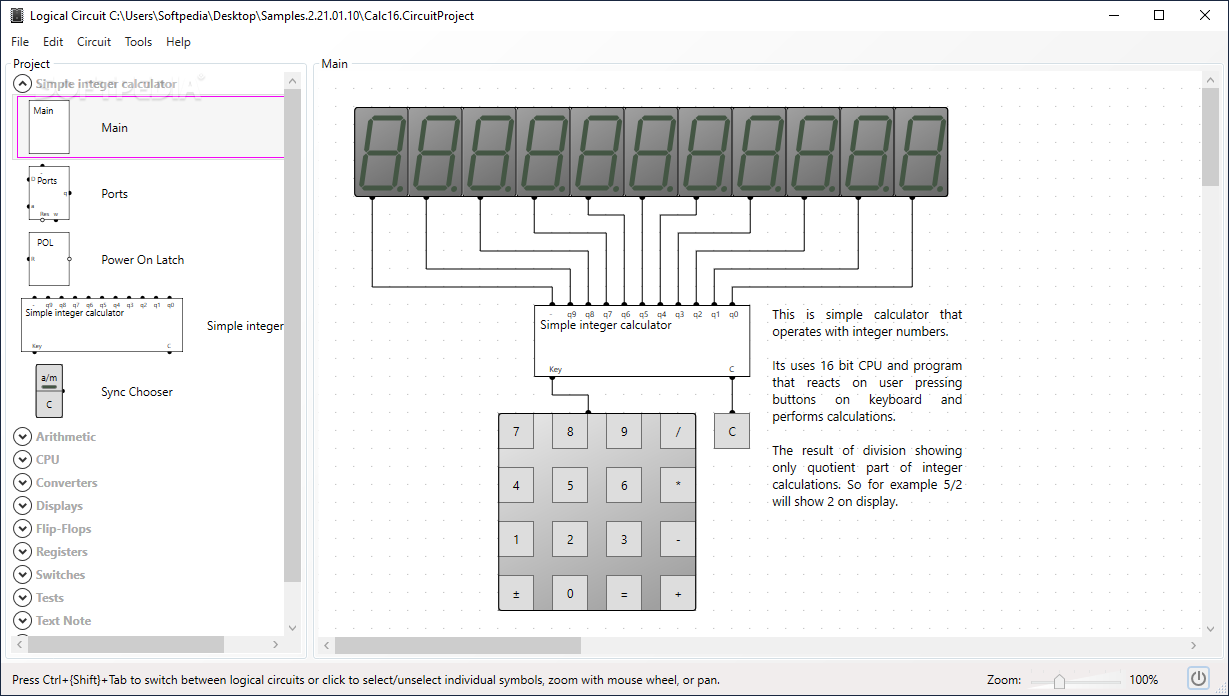The width and height of the screenshot is (1229, 696).
Task: Click scroll-down arrow of Project panel
Action: pyautogui.click(x=292, y=628)
